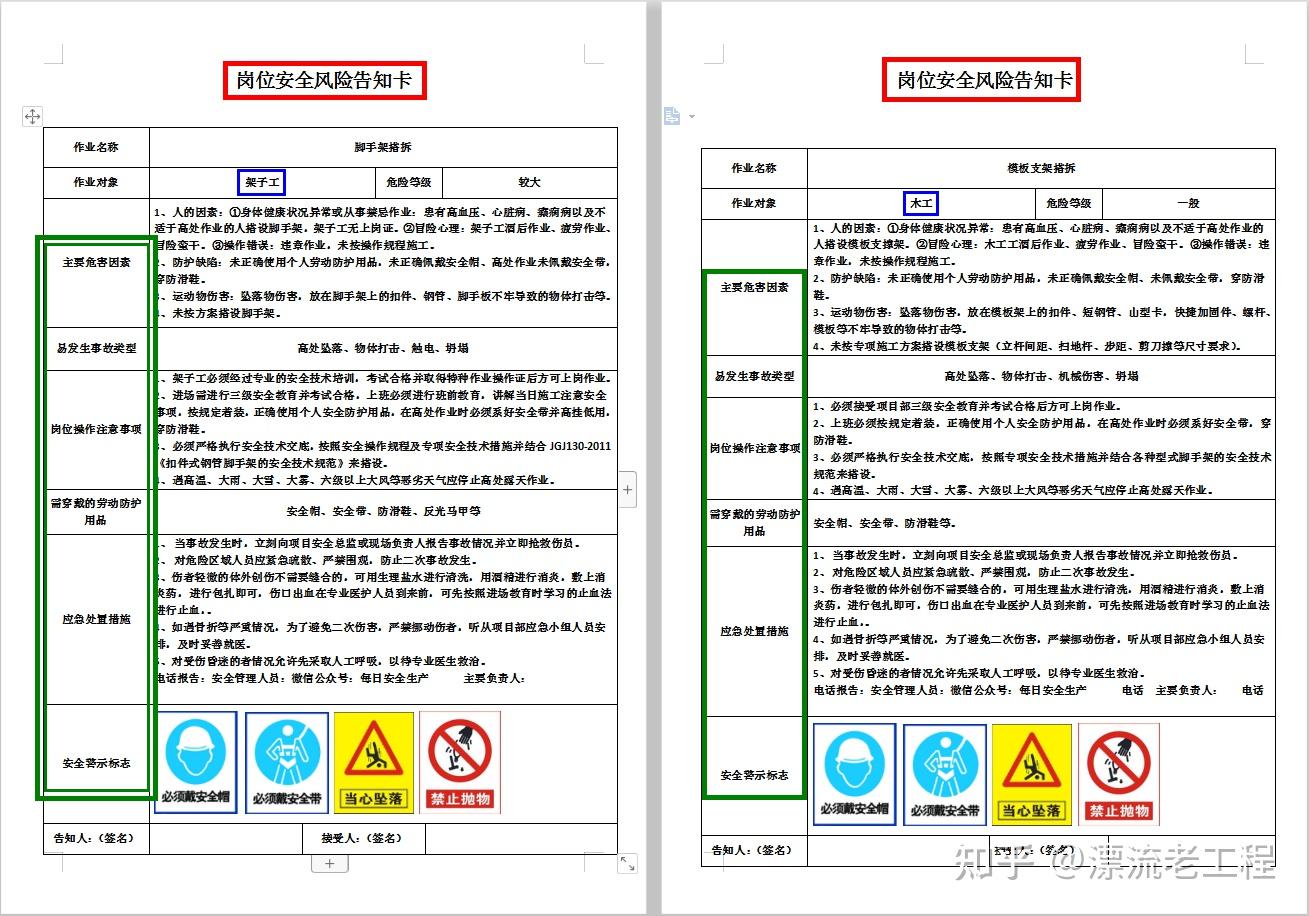Click the 告知人：(签名) cell in the 模板支架搭拆 card
The width and height of the screenshot is (1309, 916).
click(x=754, y=850)
